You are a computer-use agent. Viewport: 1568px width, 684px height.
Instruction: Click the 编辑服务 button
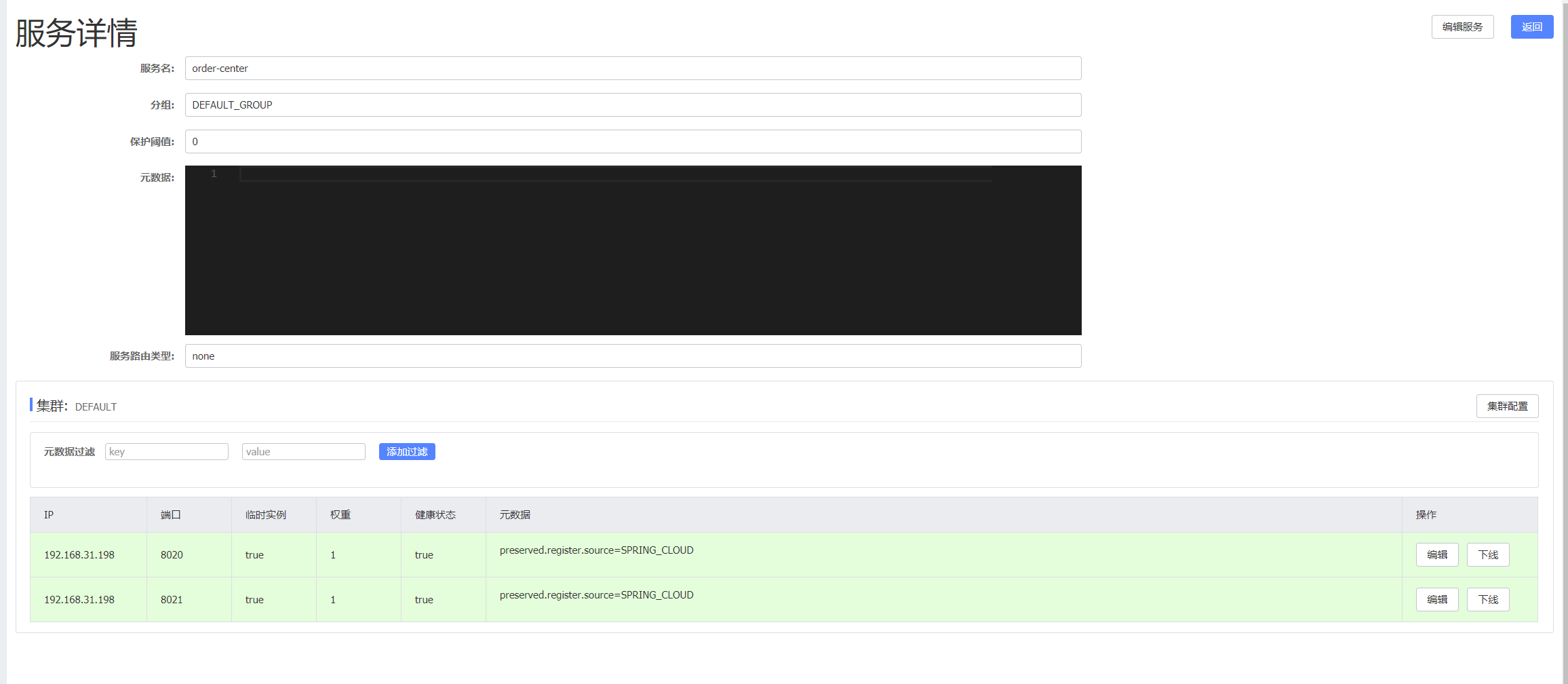(x=1462, y=27)
